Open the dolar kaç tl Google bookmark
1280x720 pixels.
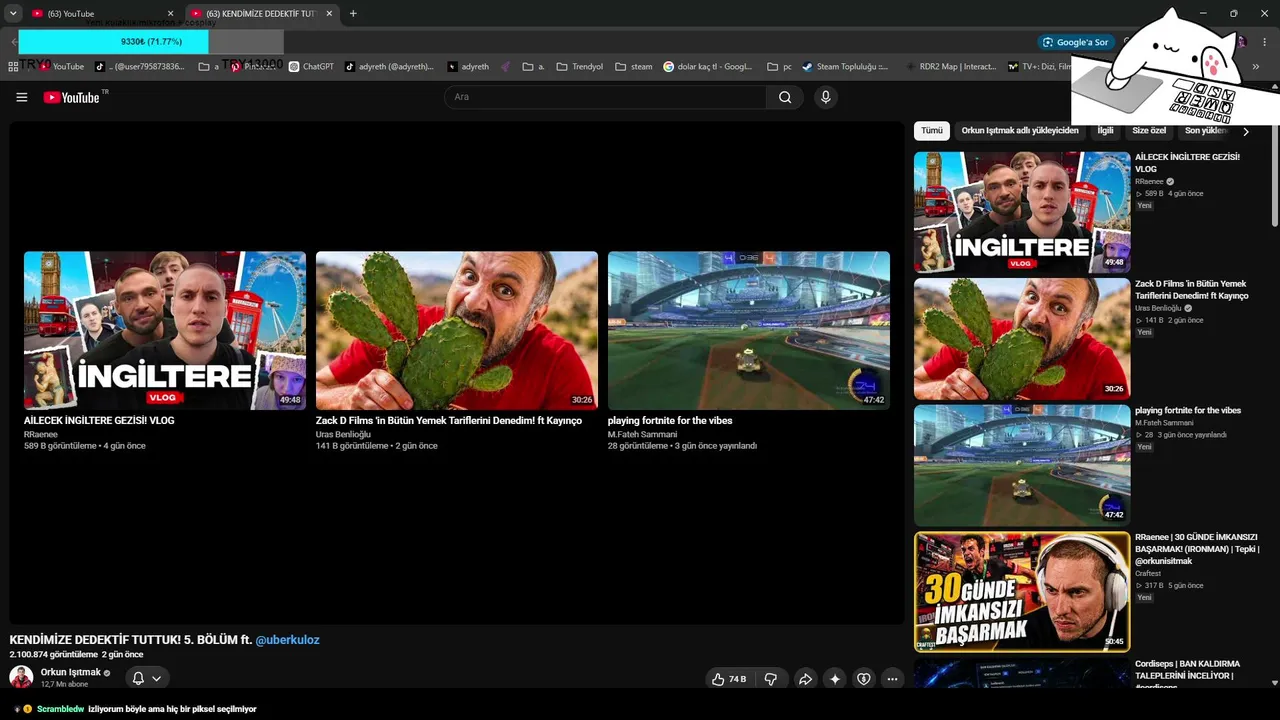(707, 67)
